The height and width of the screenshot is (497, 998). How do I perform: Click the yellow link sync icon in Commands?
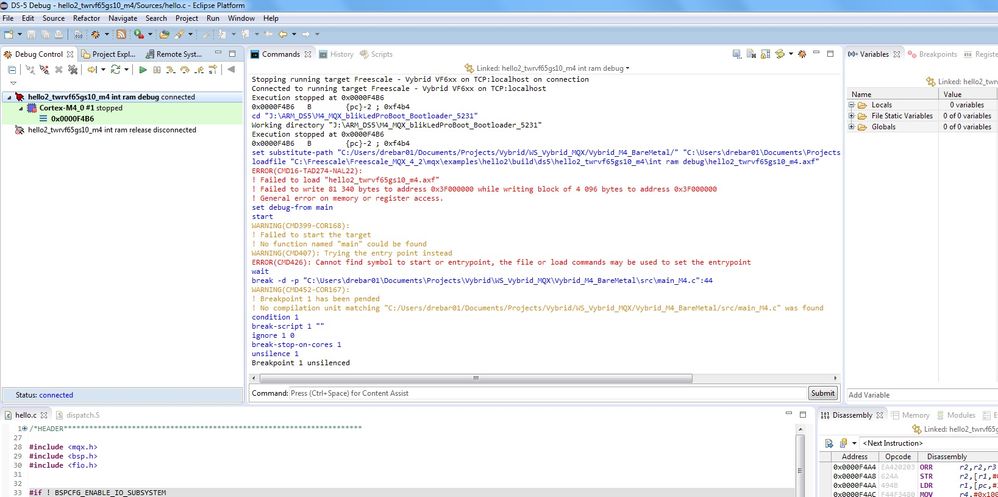tap(780, 54)
